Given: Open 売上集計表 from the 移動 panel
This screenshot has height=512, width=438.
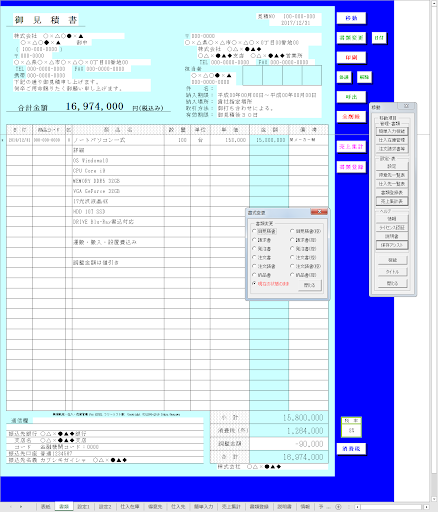Looking at the screenshot, I should [x=392, y=201].
